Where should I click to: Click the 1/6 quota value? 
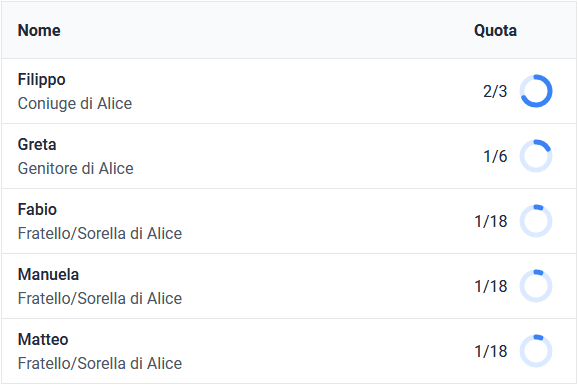(x=495, y=156)
